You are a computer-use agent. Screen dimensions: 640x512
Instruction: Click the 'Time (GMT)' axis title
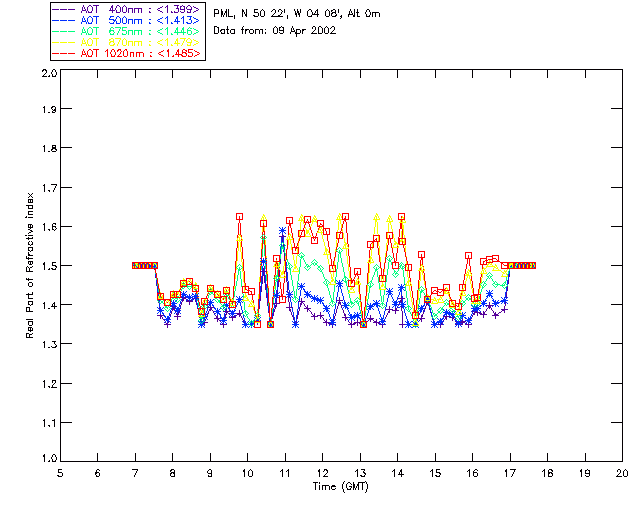(341, 487)
